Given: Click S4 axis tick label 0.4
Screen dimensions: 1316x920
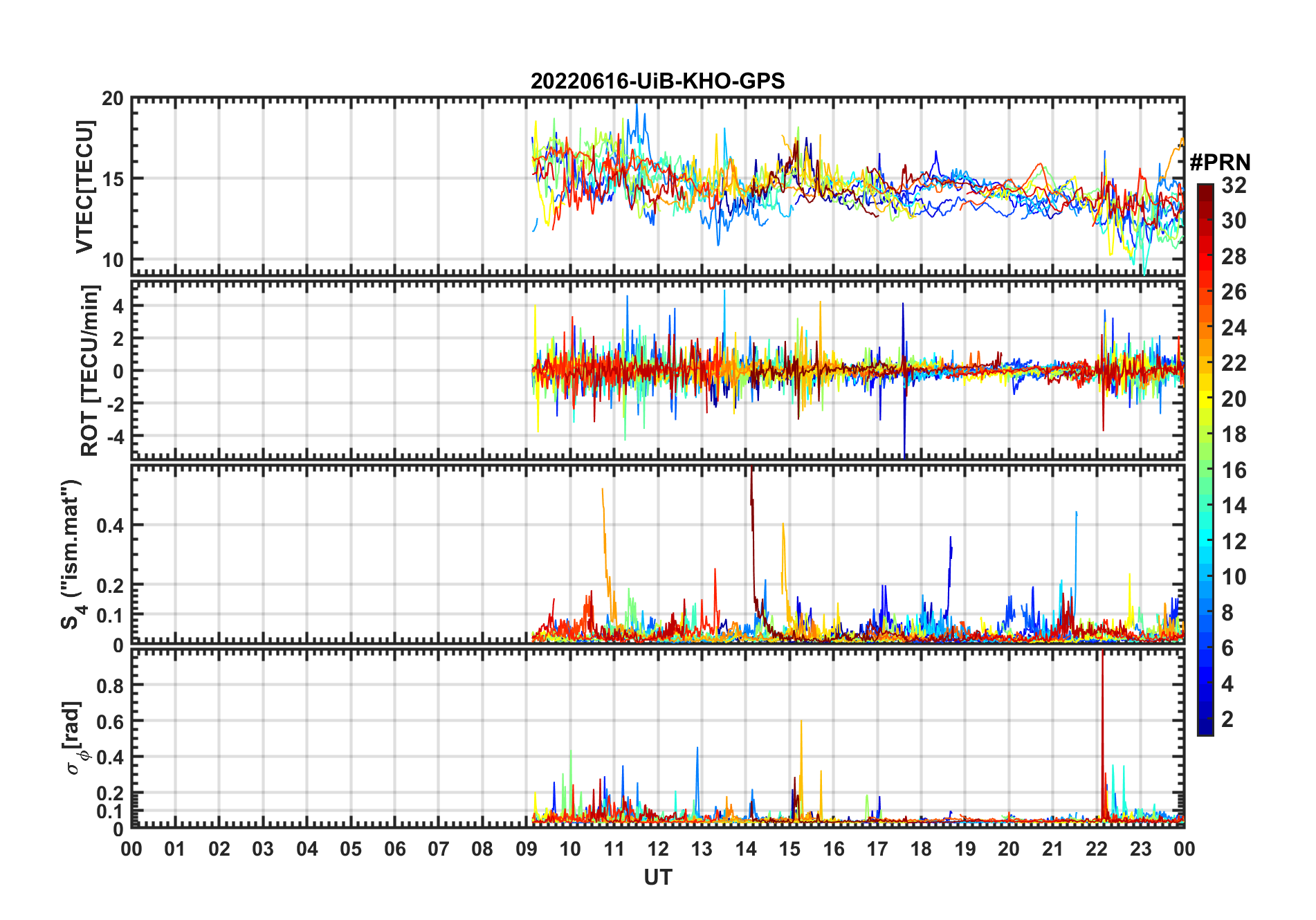Looking at the screenshot, I should [x=110, y=525].
